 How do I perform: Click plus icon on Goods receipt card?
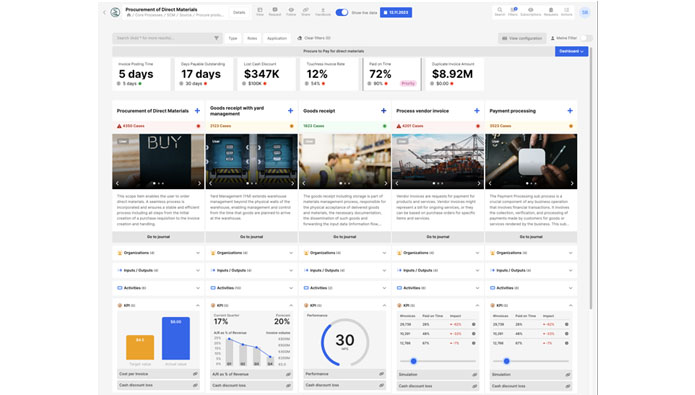point(383,111)
